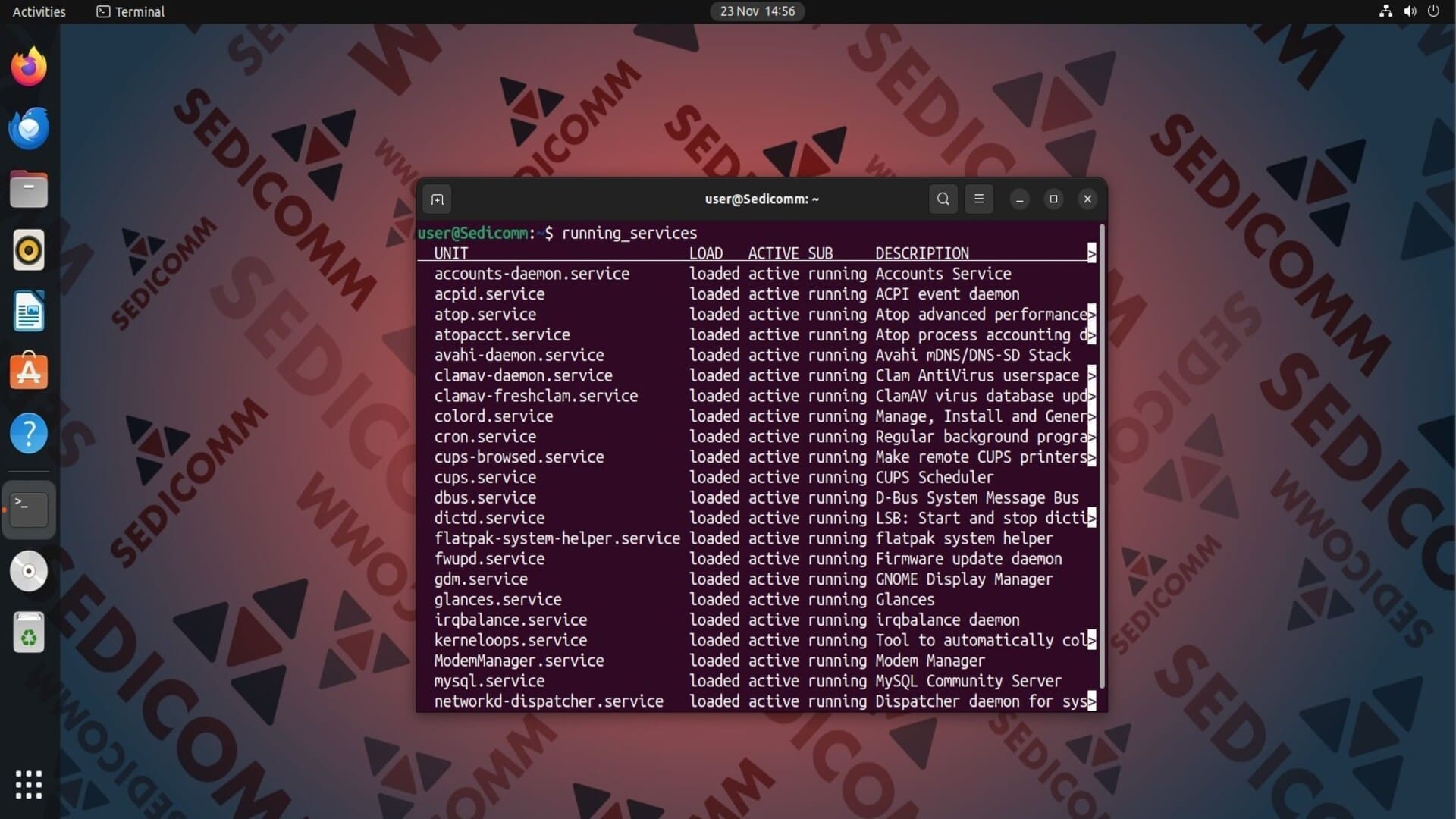Click avahi-daemon.service unit name
Viewport: 1456px width, 819px height.
pos(519,356)
